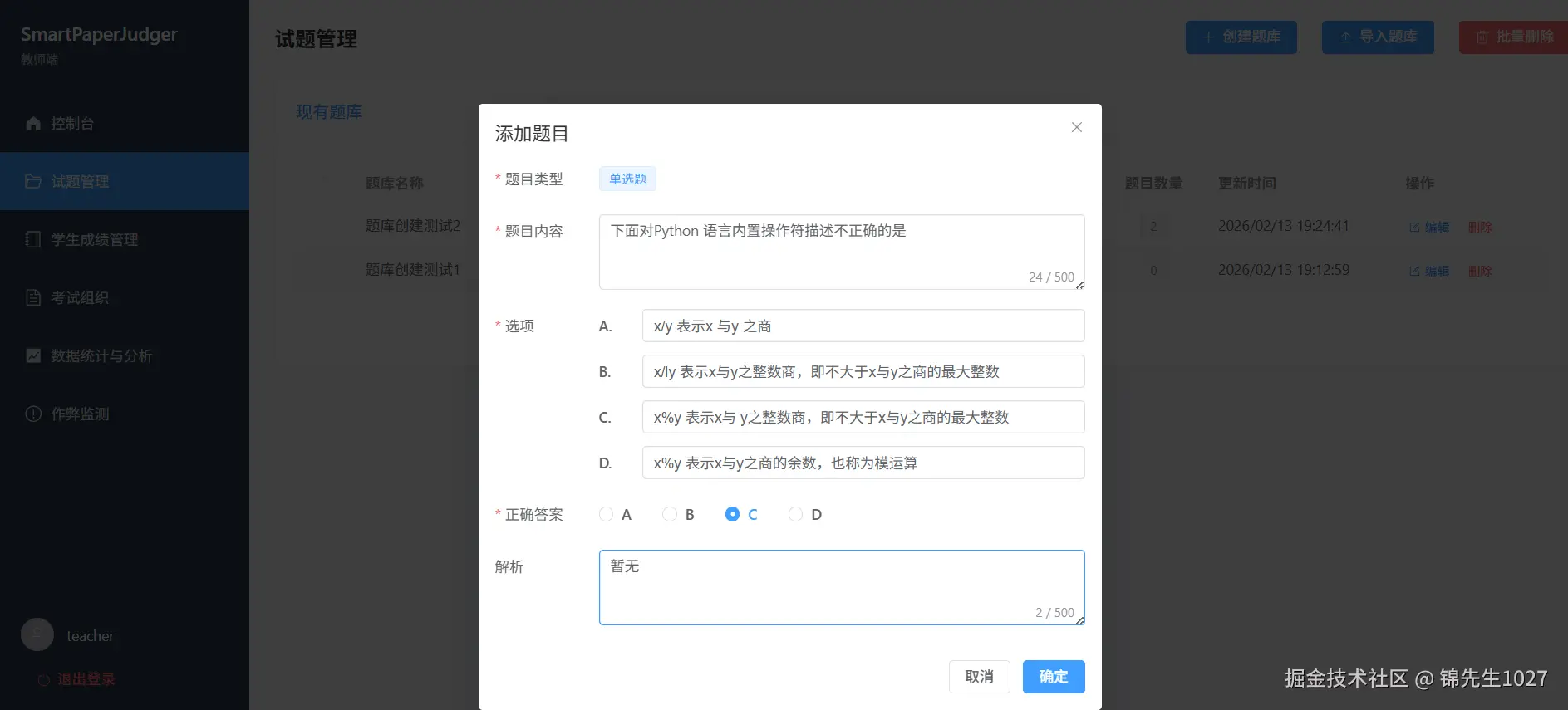Focus option C input field
This screenshot has width=1568, height=710.
[x=863, y=417]
